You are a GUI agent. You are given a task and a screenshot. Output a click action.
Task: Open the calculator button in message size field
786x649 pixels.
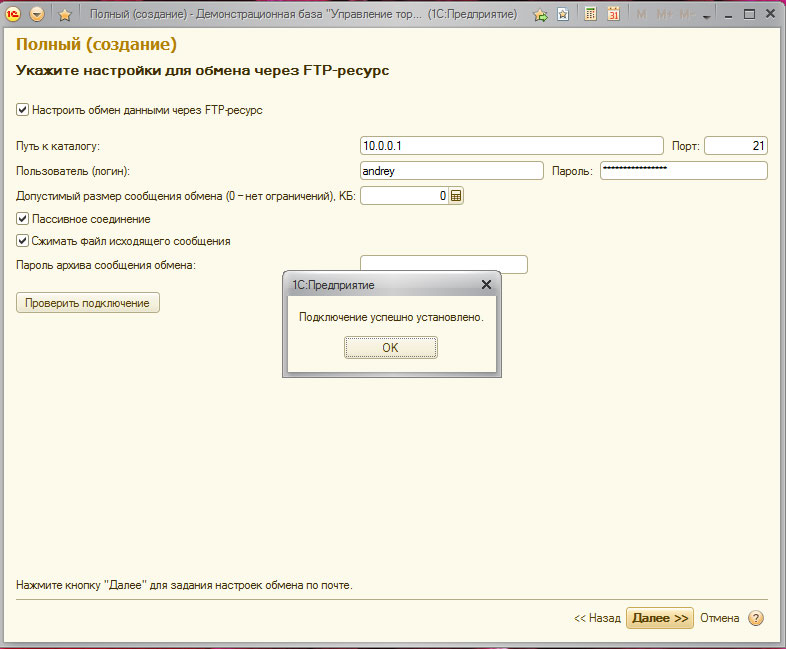[x=456, y=196]
